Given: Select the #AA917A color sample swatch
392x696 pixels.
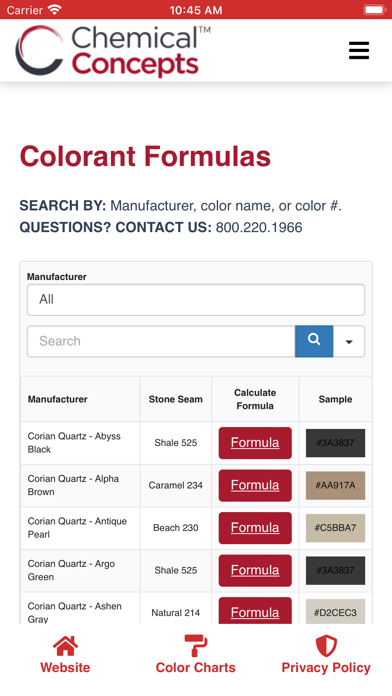Looking at the screenshot, I should 335,485.
